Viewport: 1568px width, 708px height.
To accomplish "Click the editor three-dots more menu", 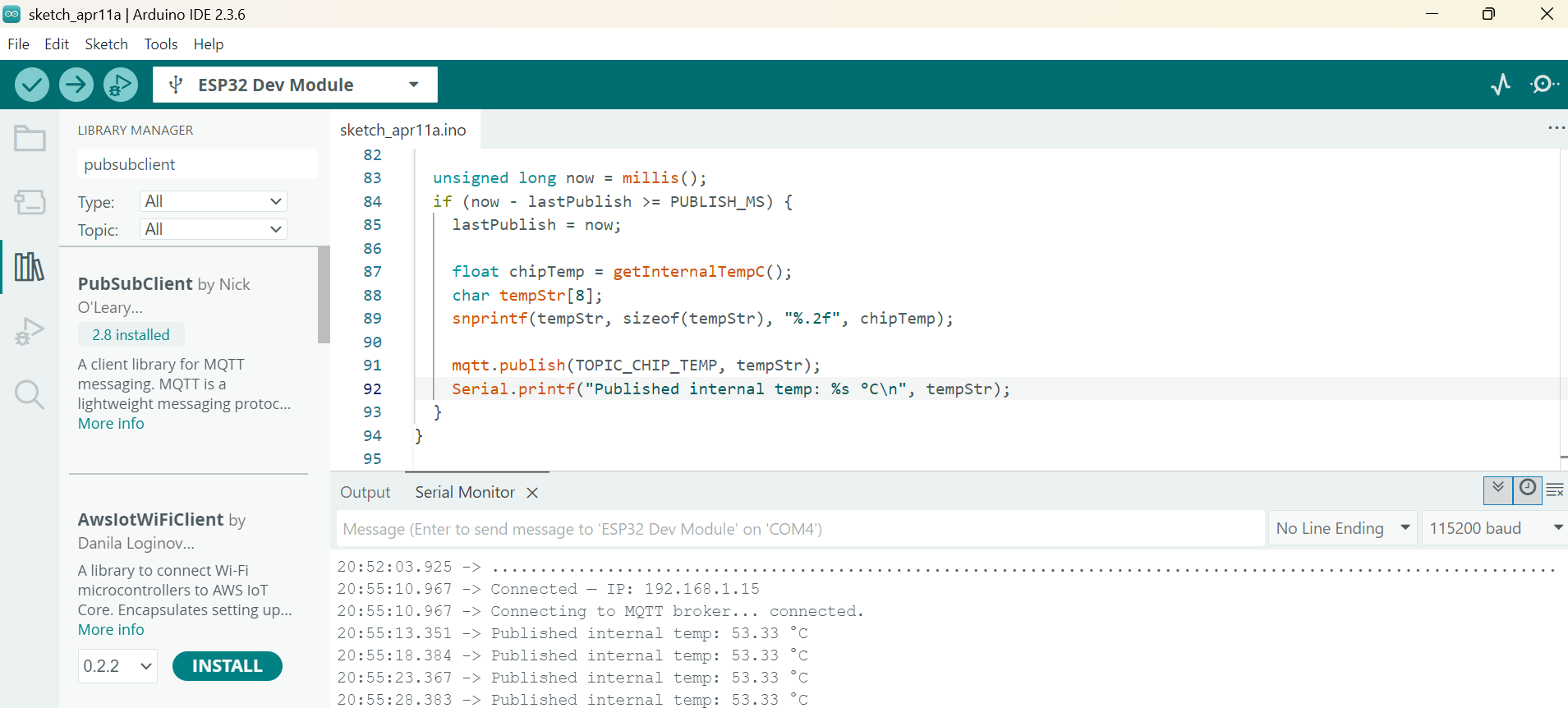I will point(1556,128).
